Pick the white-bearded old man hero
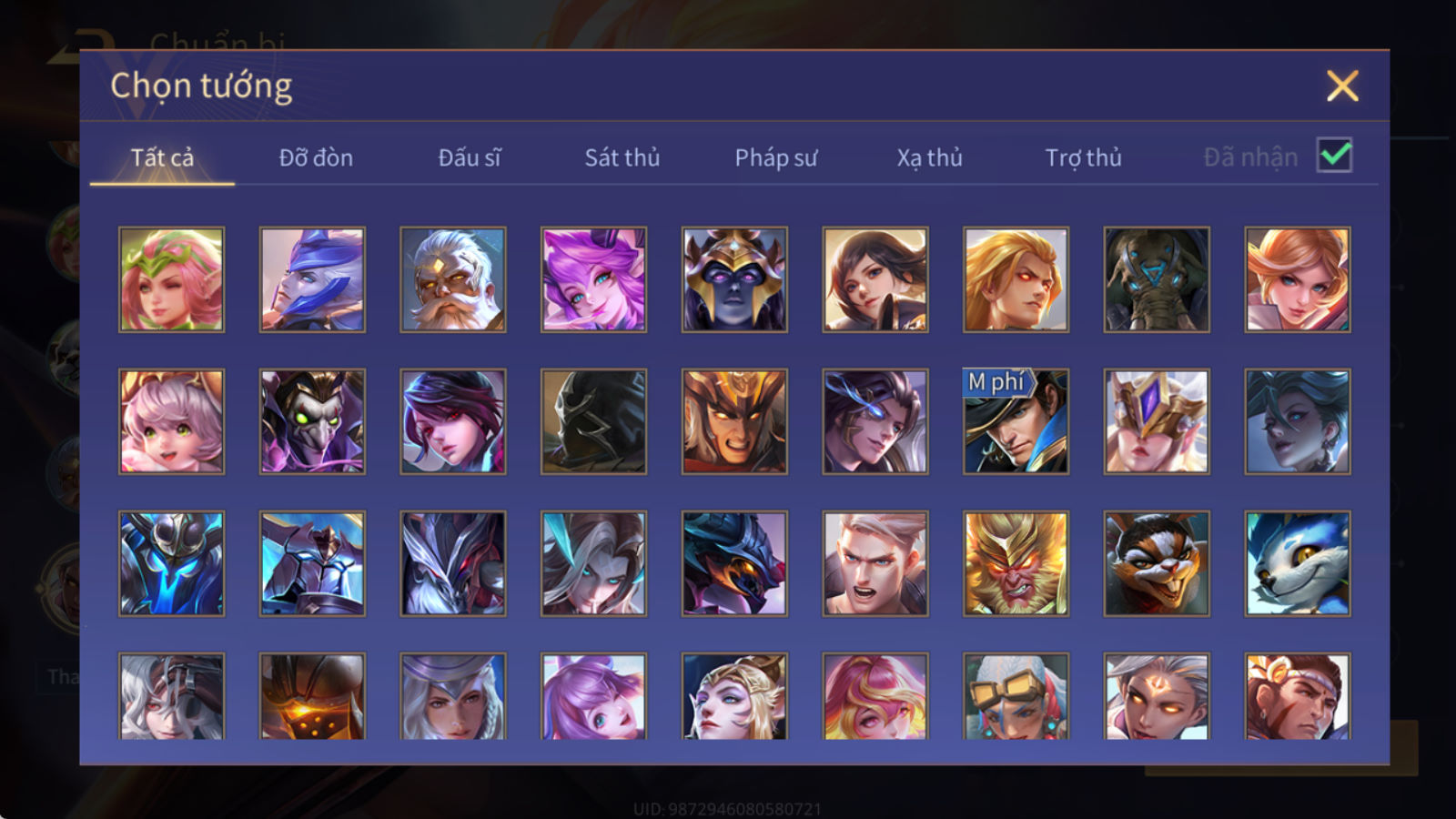Screen dimensions: 1456x819 (x=453, y=279)
